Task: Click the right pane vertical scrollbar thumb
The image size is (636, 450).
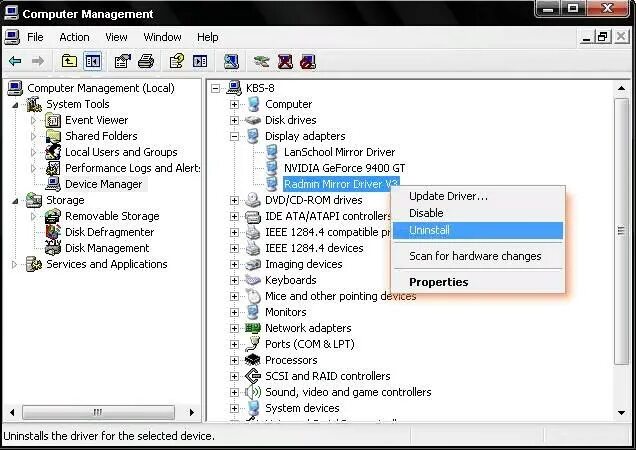Action: (621, 231)
